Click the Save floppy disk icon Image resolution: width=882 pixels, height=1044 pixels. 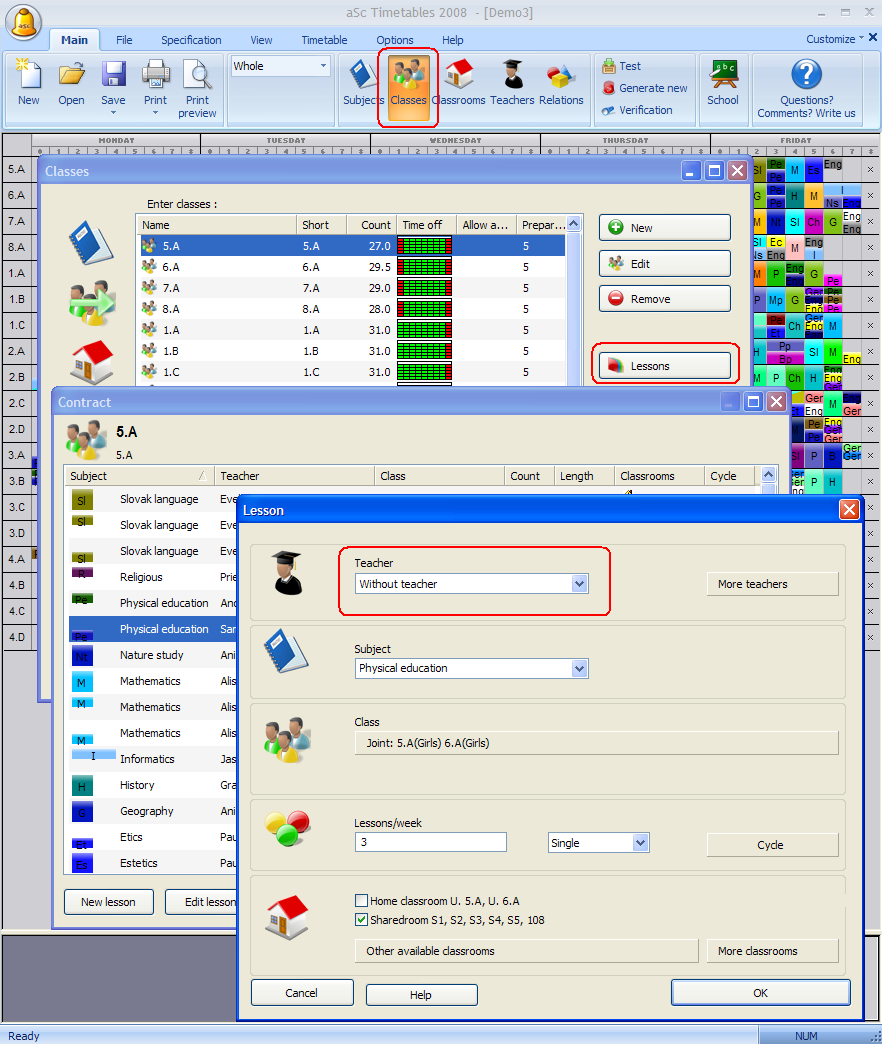coord(113,78)
